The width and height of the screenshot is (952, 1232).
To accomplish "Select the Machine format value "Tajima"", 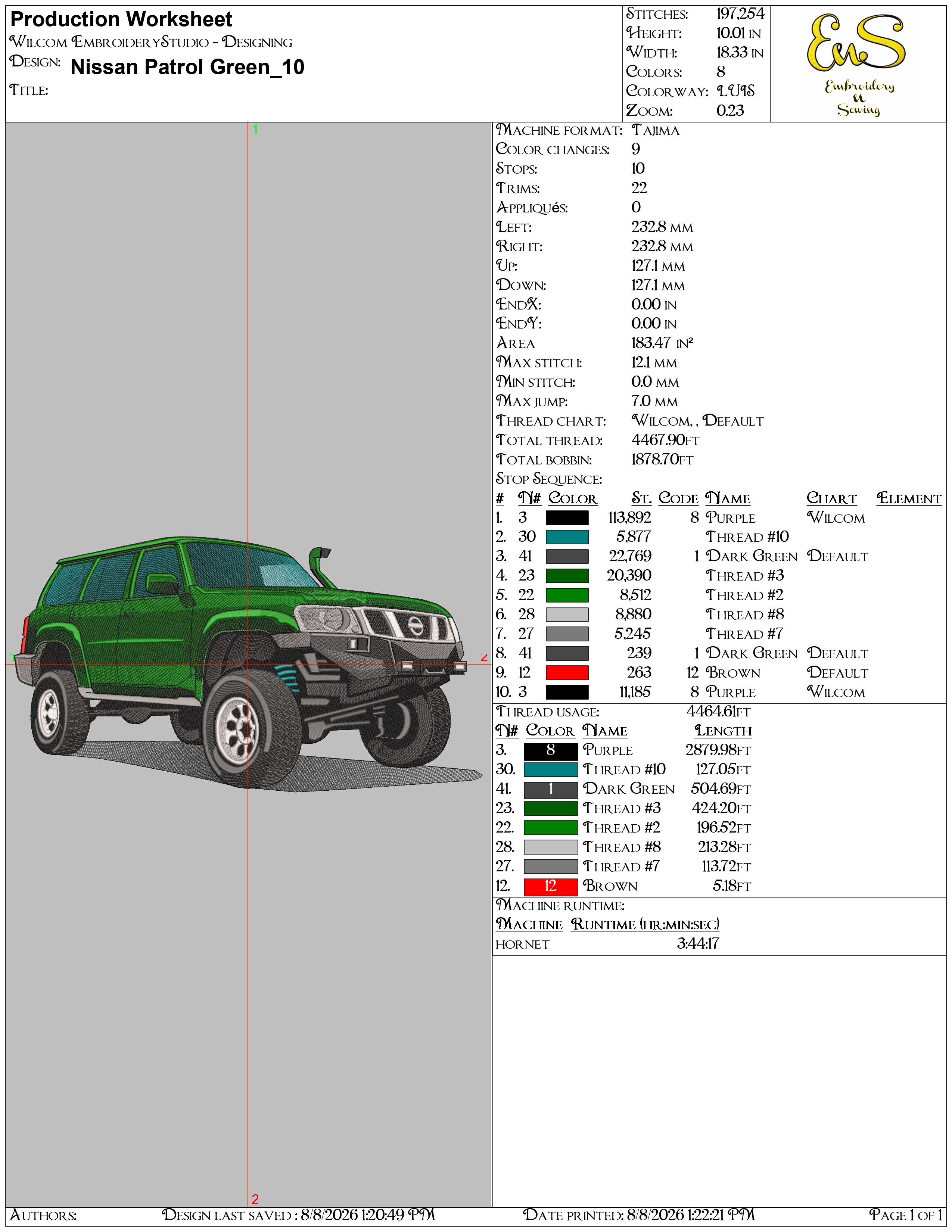I will click(x=655, y=130).
